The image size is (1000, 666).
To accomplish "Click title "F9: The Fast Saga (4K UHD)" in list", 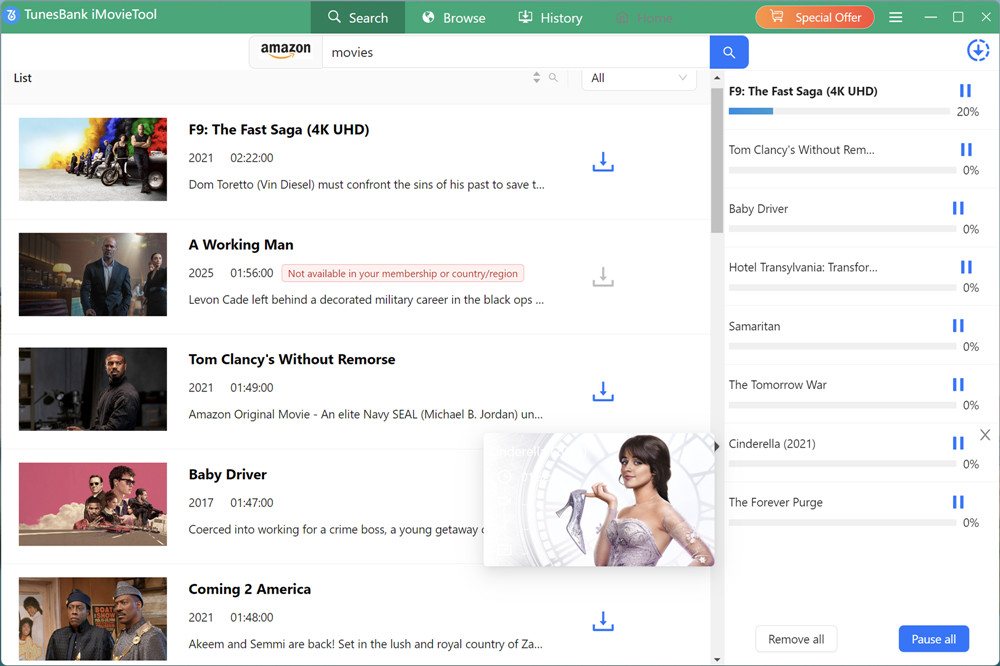I will click(279, 130).
